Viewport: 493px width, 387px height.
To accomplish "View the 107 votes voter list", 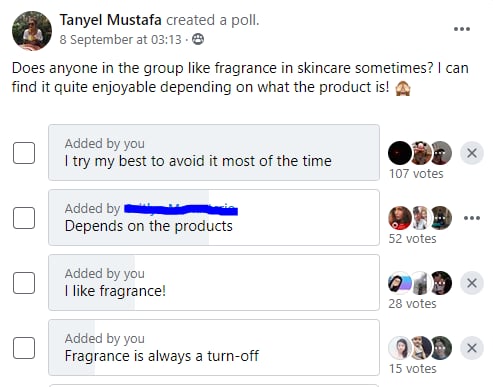I will (x=416, y=174).
